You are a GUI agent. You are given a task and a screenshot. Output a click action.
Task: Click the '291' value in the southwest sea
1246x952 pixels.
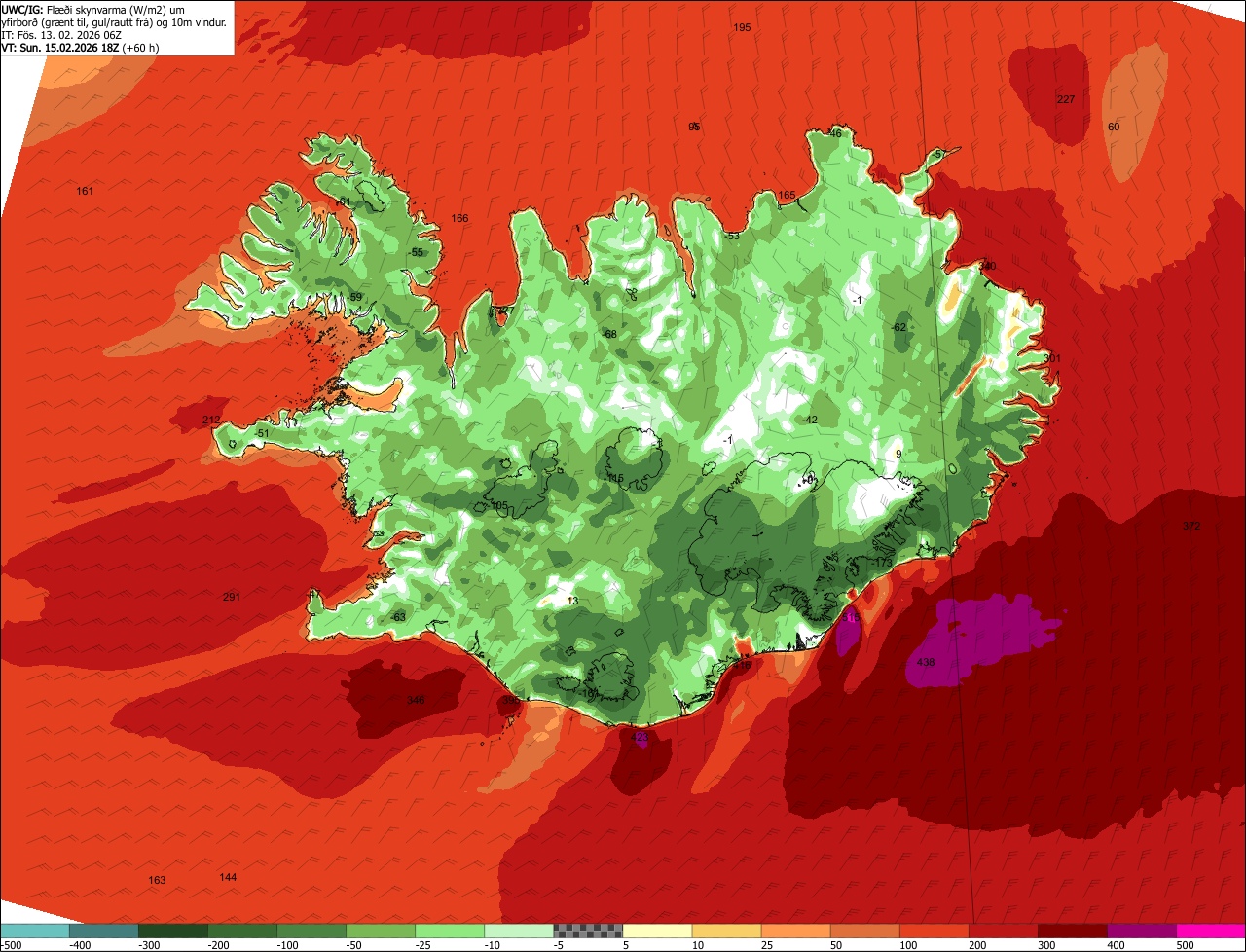click(232, 597)
